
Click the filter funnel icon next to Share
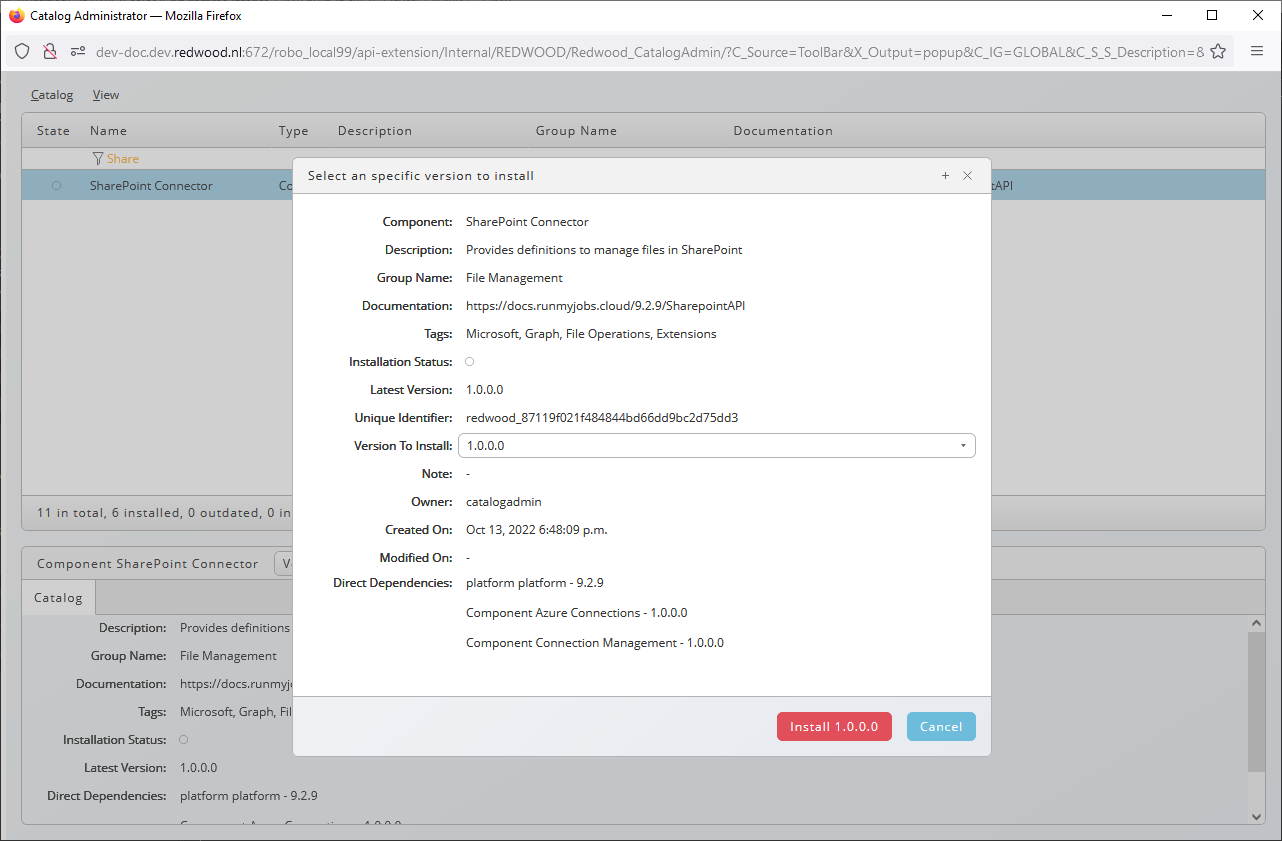click(97, 158)
